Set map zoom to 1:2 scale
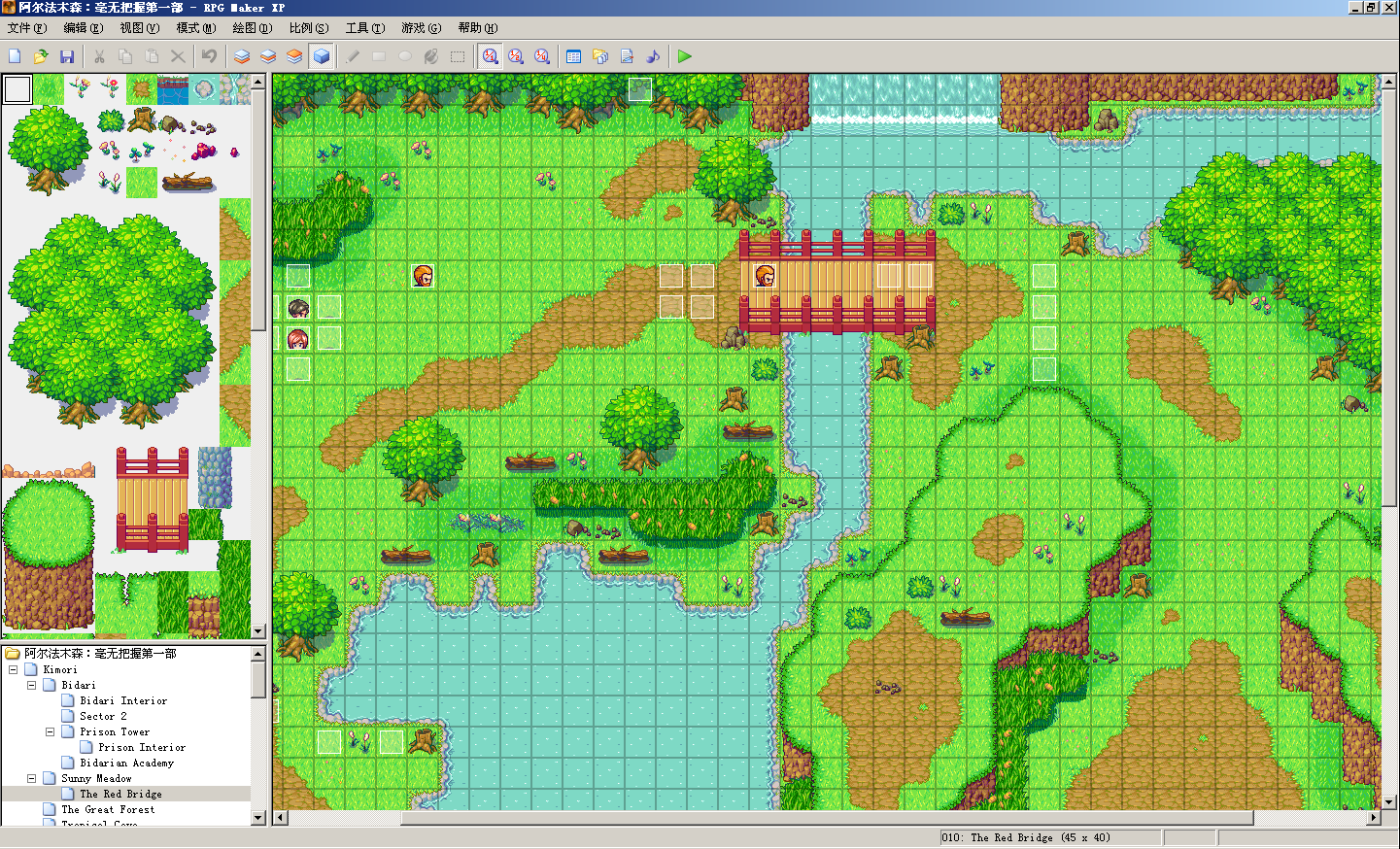Image resolution: width=1400 pixels, height=849 pixels. [x=516, y=56]
